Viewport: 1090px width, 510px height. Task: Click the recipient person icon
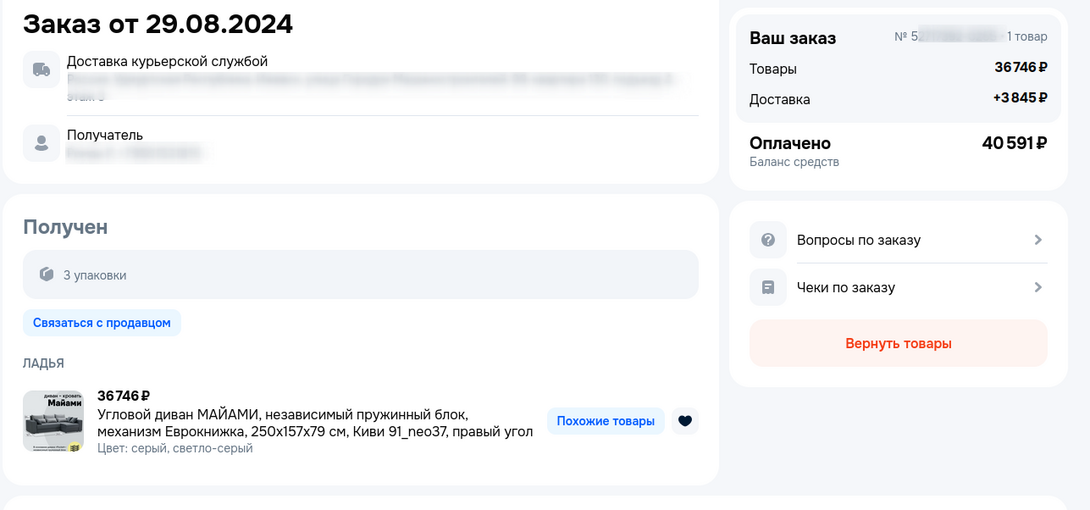[41, 143]
